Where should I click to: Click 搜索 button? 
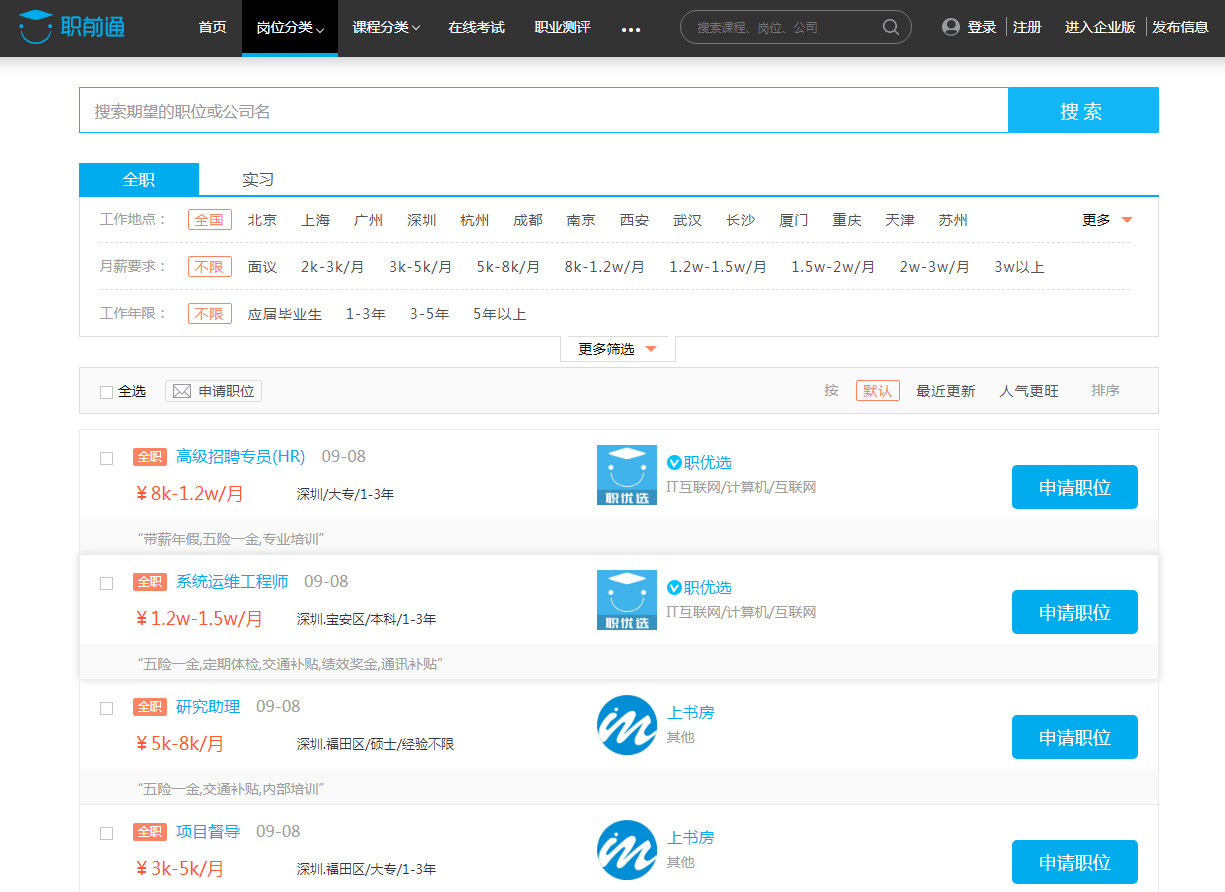pos(1082,110)
